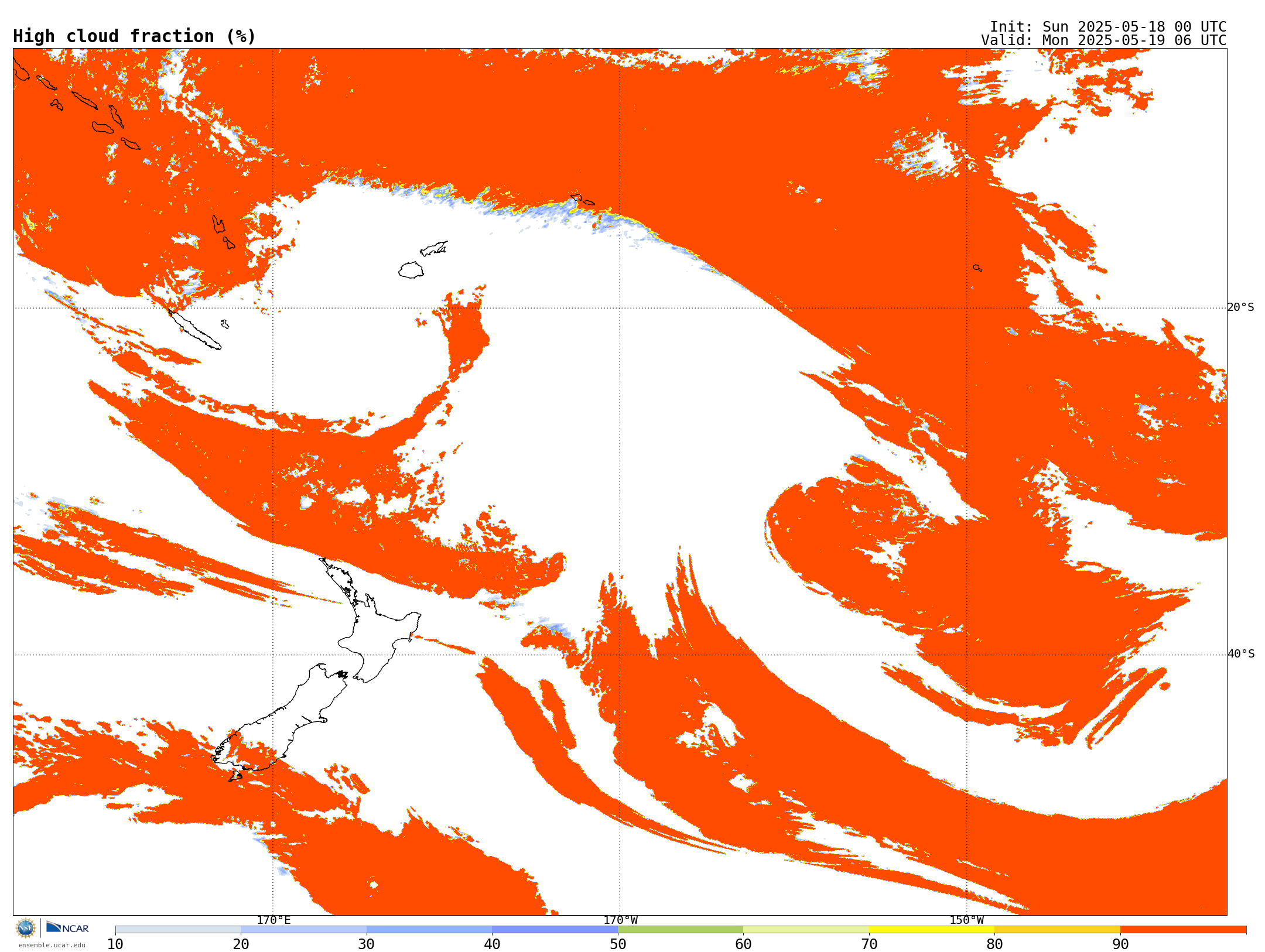Click the 170°W longitude label
This screenshot has width=1265, height=952.
(620, 920)
